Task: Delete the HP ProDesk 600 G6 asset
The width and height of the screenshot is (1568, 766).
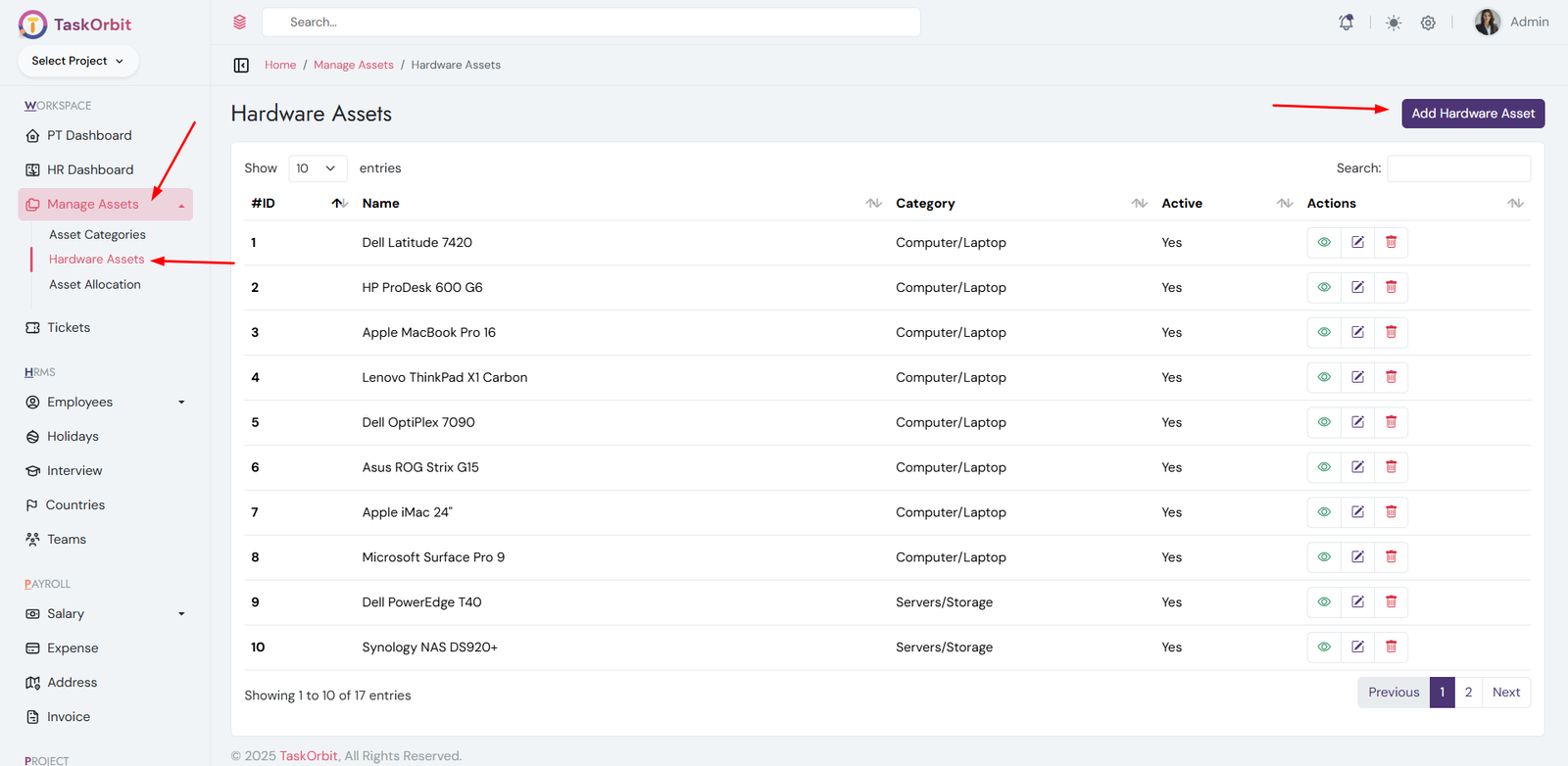Action: pyautogui.click(x=1391, y=288)
